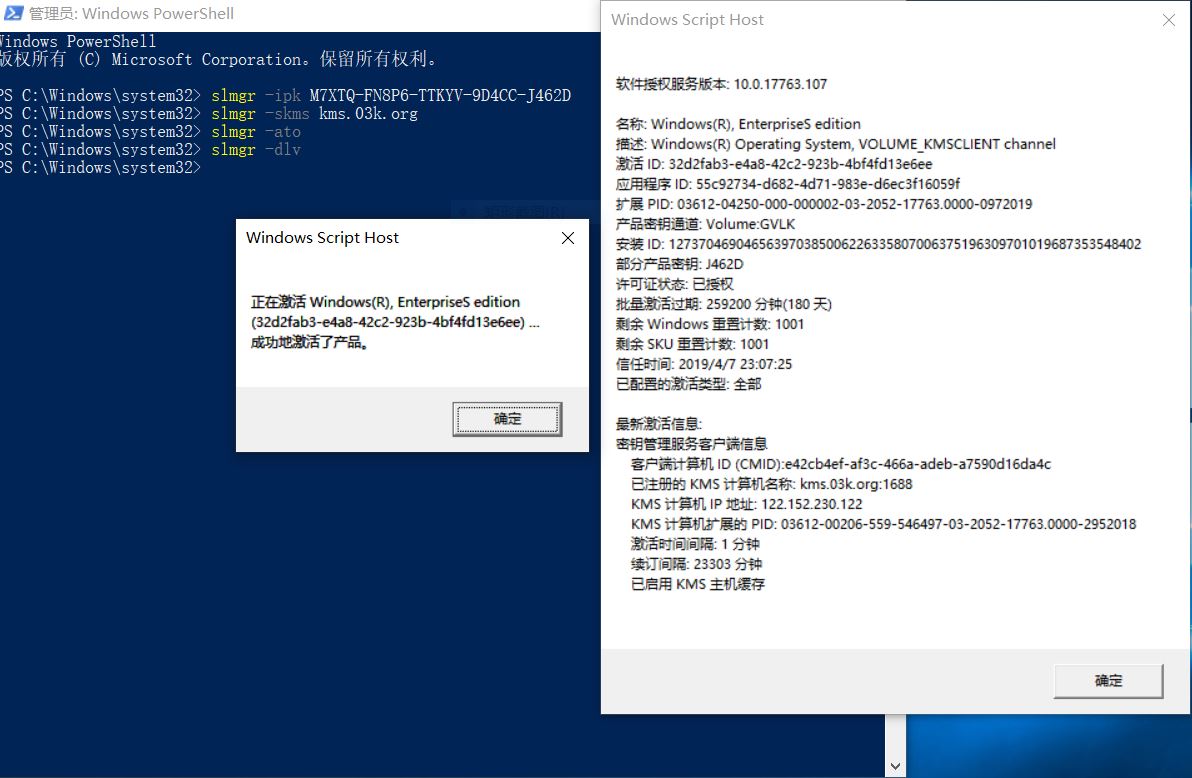Screen dimensions: 1192x778
Task: Click the 已启用 KMS 主机缓存 line
Action: (x=698, y=584)
